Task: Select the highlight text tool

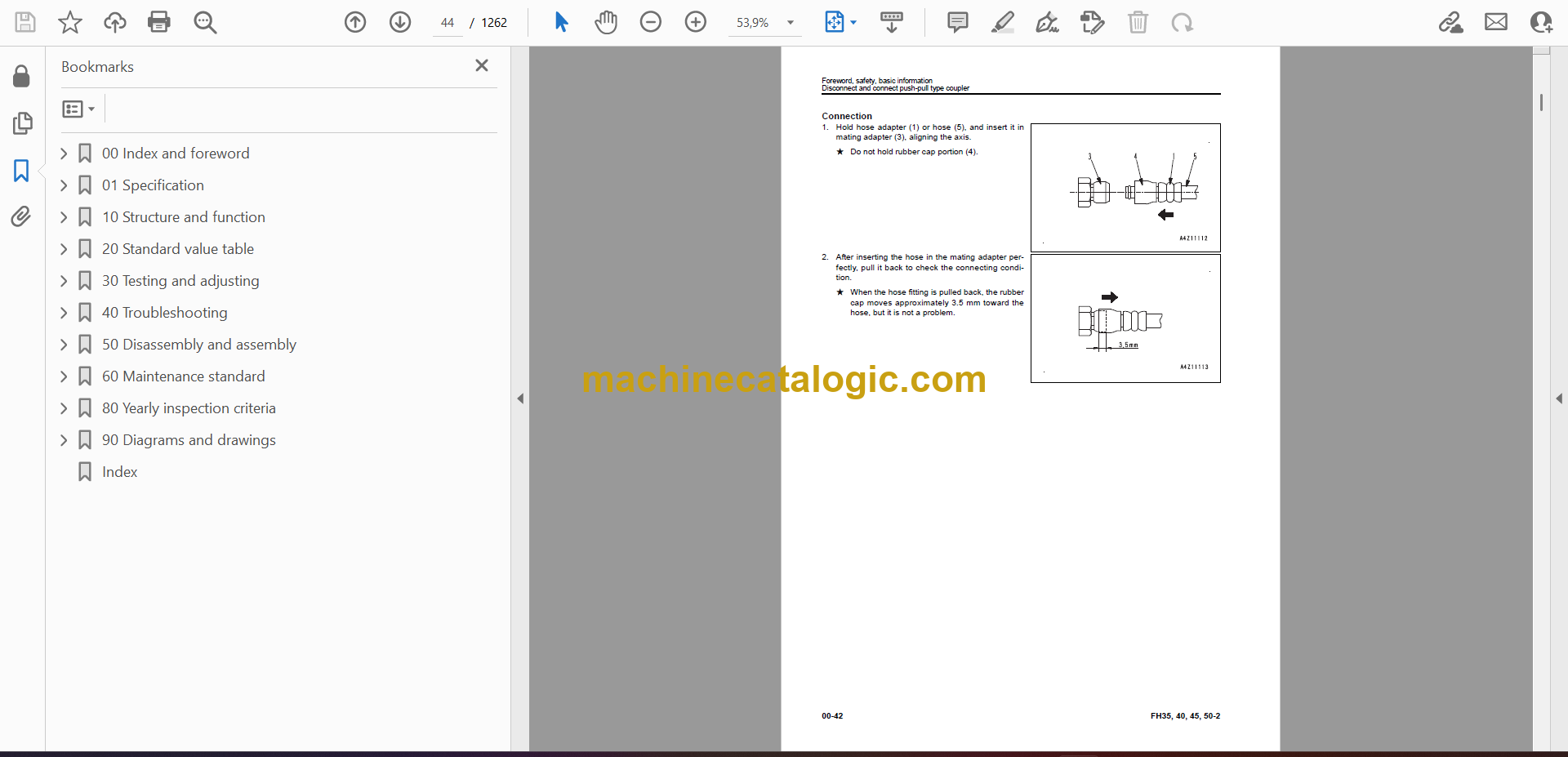Action: [x=1003, y=22]
